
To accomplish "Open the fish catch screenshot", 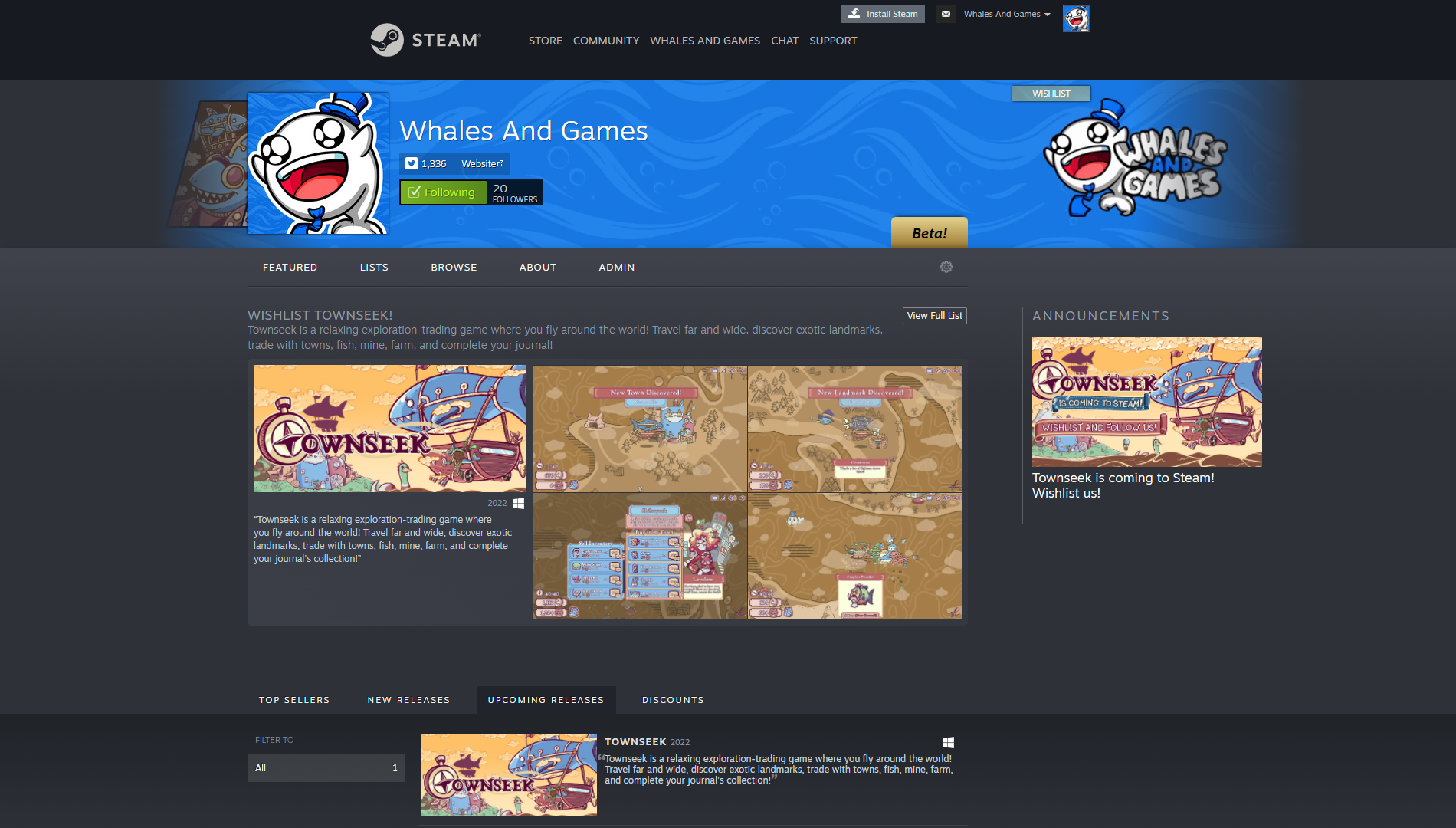I will point(854,556).
